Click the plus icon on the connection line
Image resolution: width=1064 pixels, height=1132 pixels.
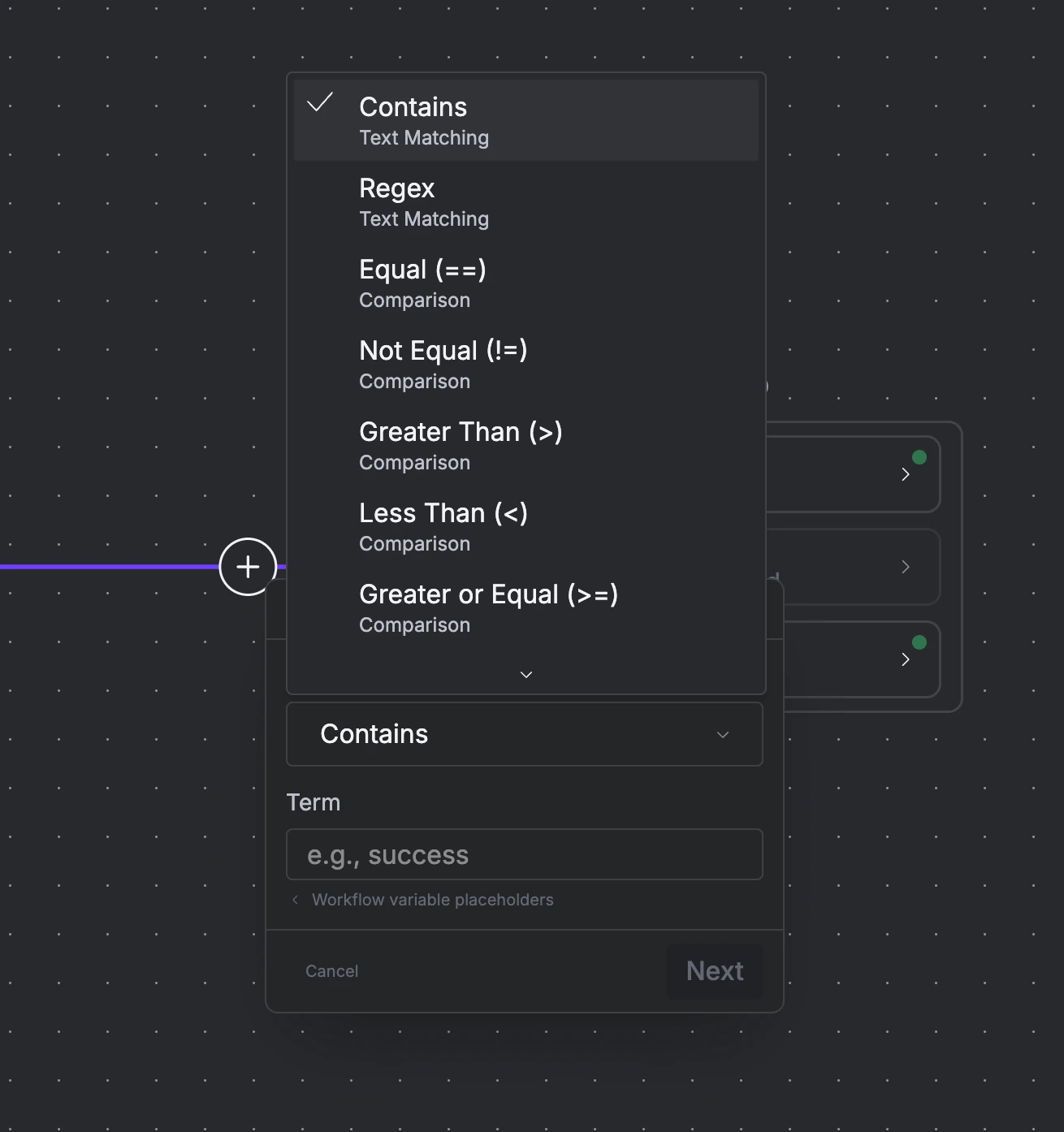click(248, 566)
